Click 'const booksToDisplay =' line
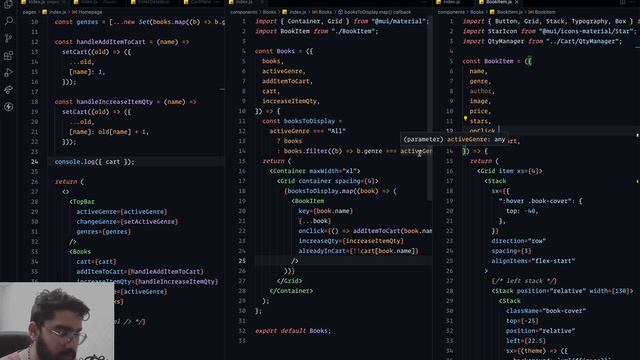The width and height of the screenshot is (640, 360). (302, 121)
